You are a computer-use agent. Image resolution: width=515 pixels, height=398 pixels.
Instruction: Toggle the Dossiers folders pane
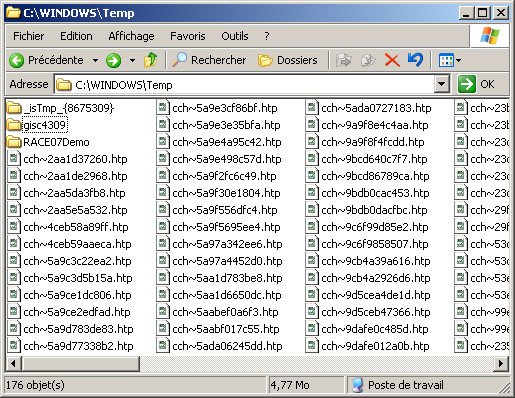point(288,60)
